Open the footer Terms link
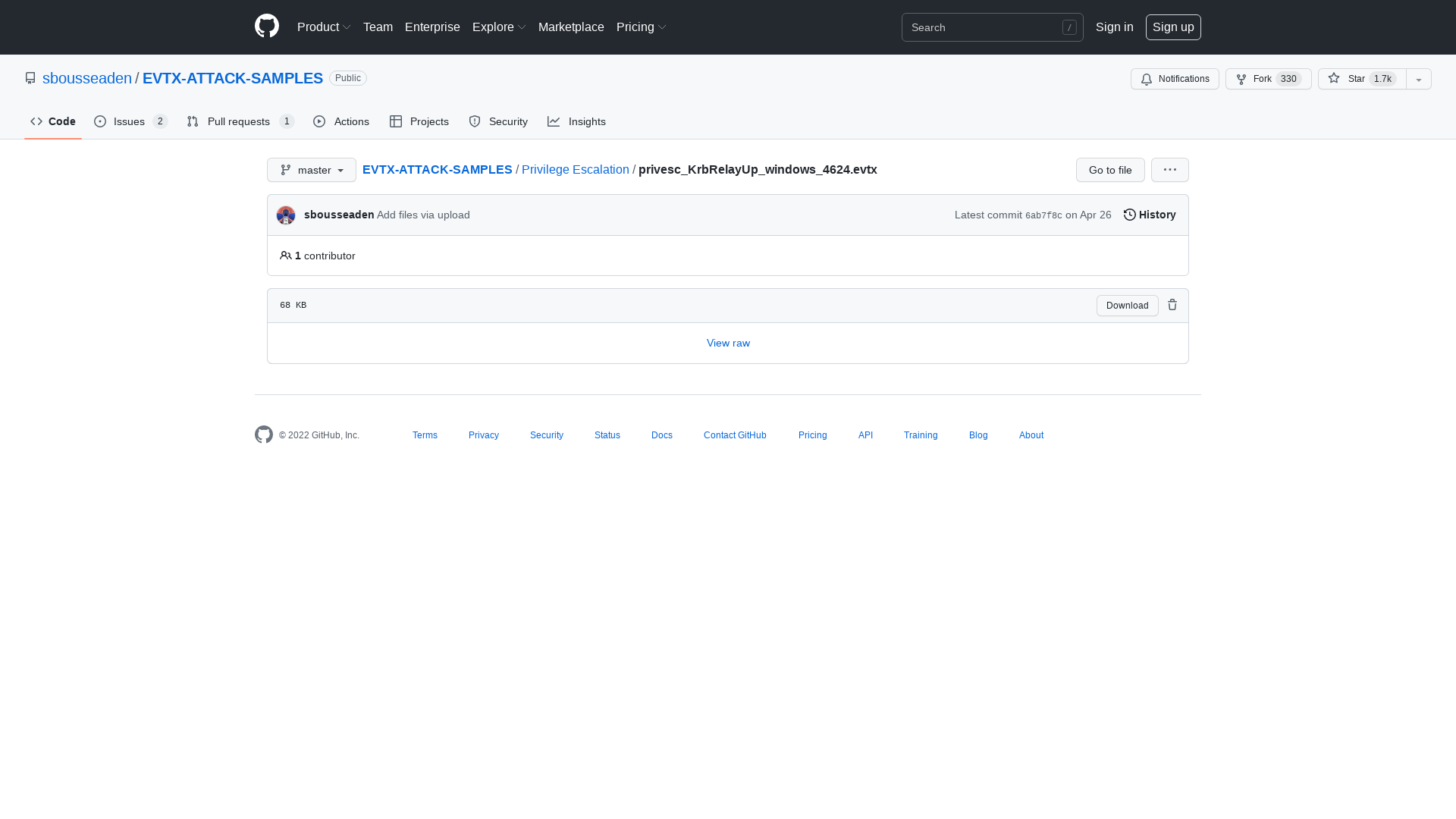 (425, 435)
